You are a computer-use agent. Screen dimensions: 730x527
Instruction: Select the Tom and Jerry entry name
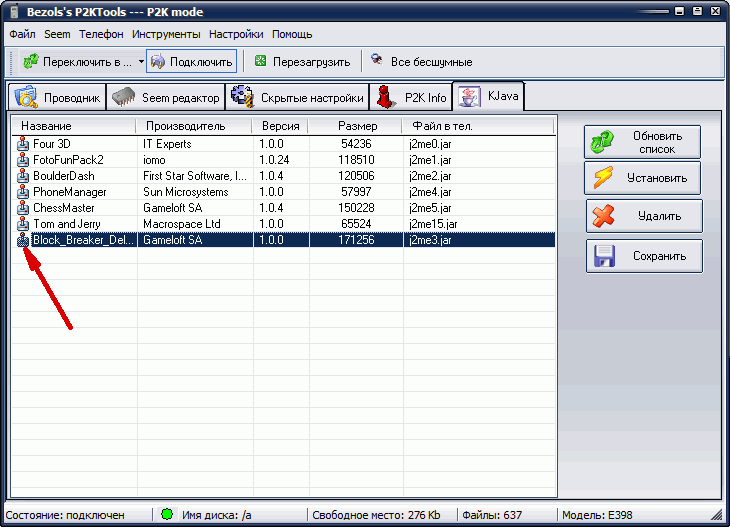pos(67,224)
